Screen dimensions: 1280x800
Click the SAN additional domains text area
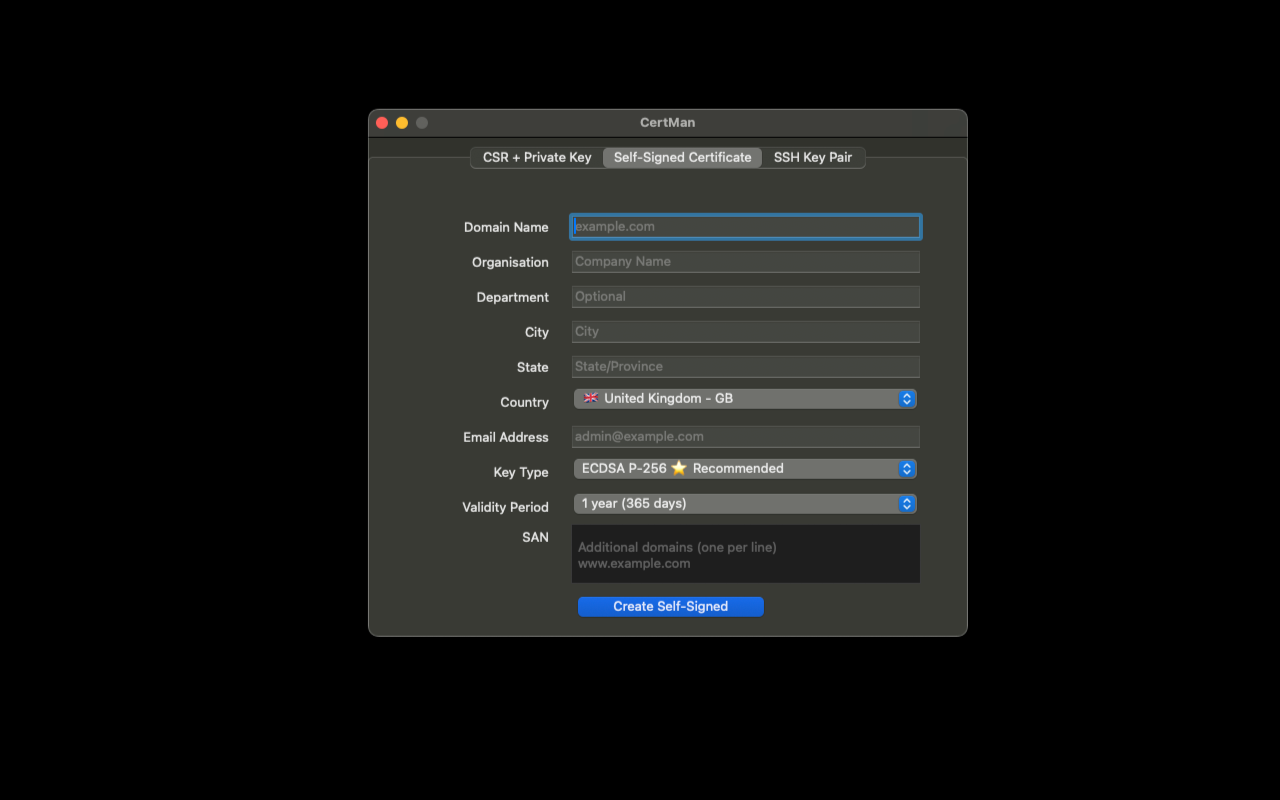[745, 553]
